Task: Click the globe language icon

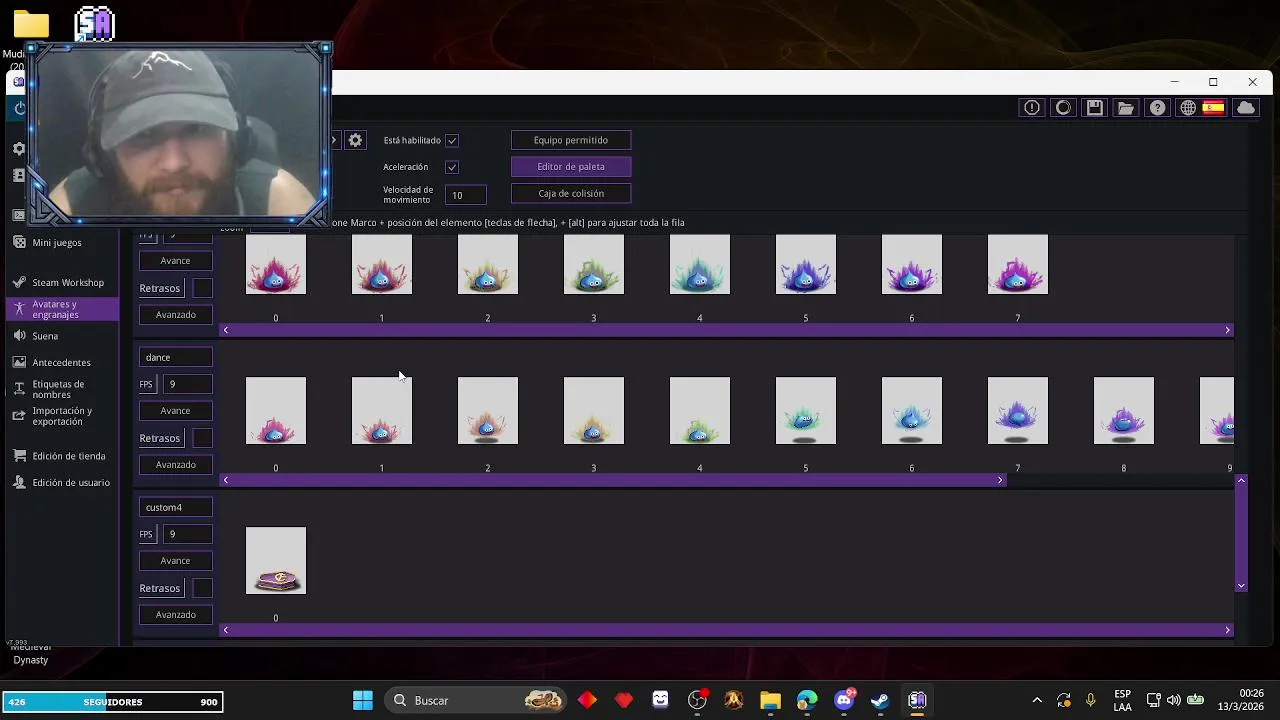Action: pos(1188,108)
